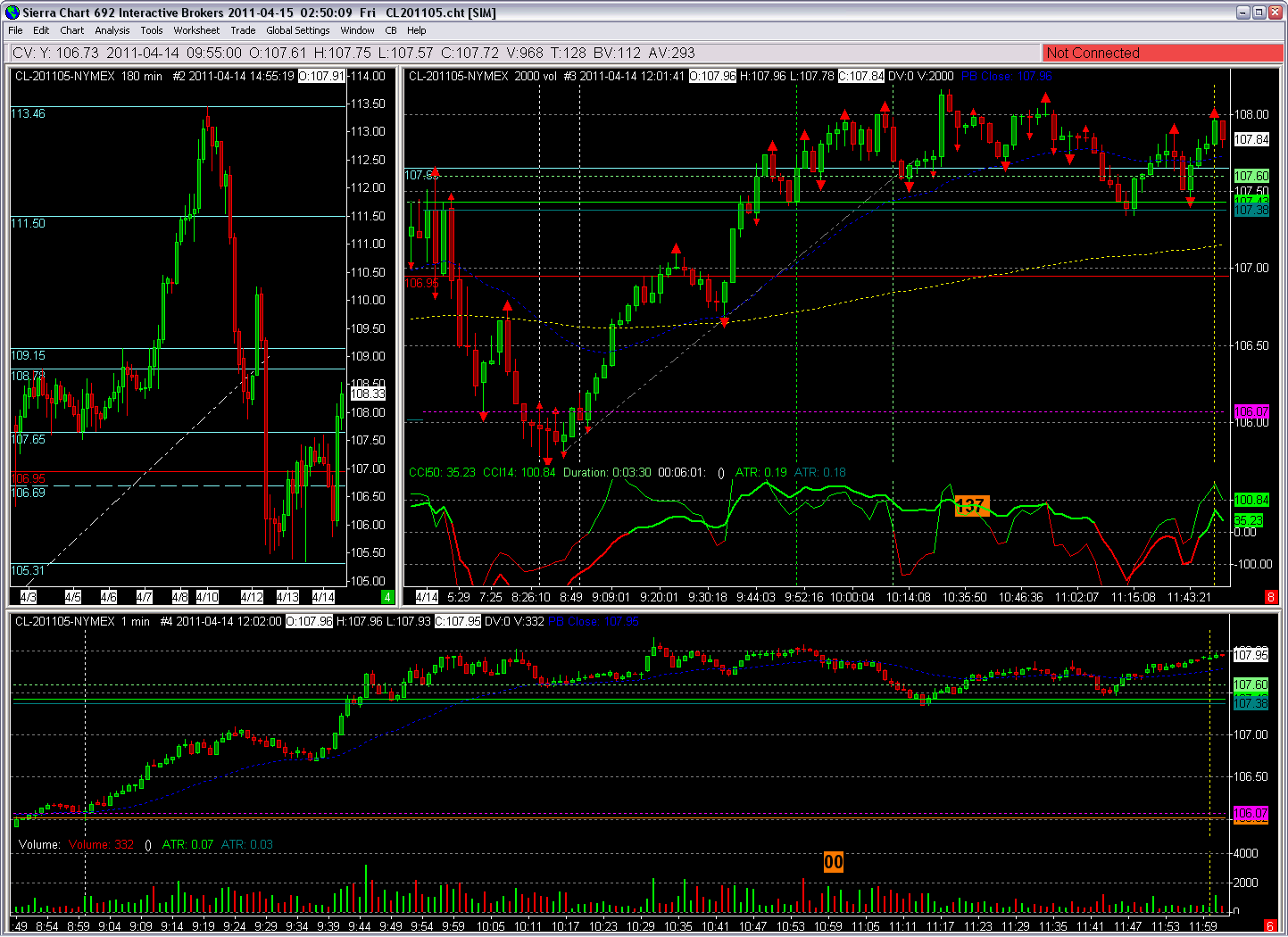
Task: Click the red chart number 8 box
Action: pyautogui.click(x=1271, y=597)
